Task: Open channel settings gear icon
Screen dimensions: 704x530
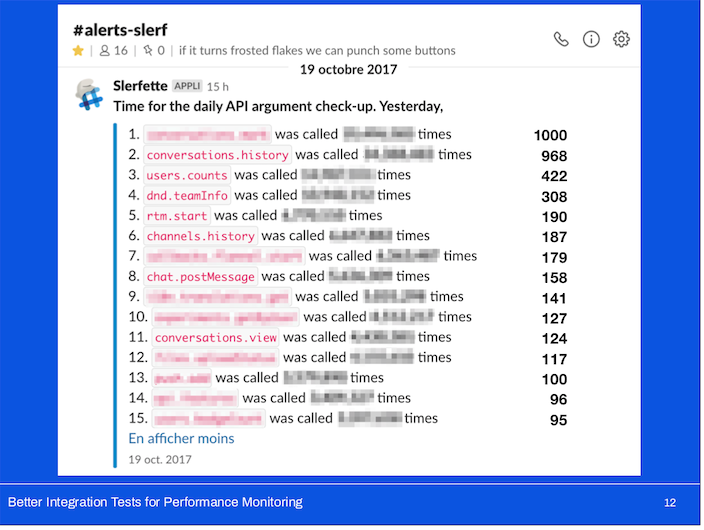Action: coord(621,40)
